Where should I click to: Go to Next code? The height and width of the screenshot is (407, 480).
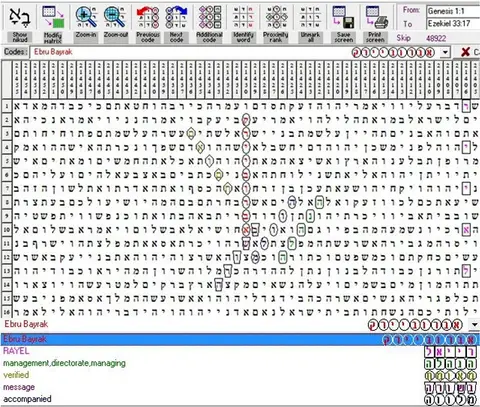point(176,17)
